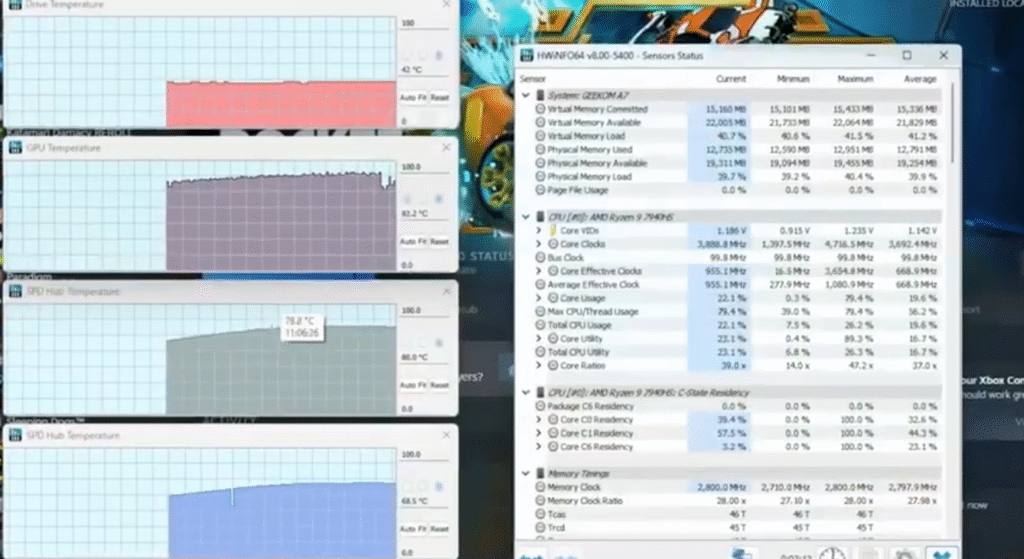Image resolution: width=1024 pixels, height=559 pixels.
Task: Click the 15,160 MB current value
Action: click(726, 109)
